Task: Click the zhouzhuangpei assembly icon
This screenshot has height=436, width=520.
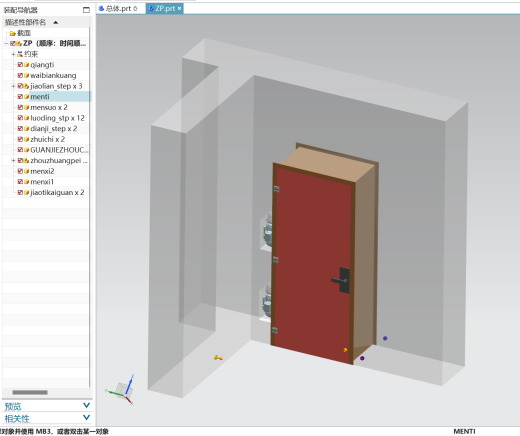Action: click(26, 161)
